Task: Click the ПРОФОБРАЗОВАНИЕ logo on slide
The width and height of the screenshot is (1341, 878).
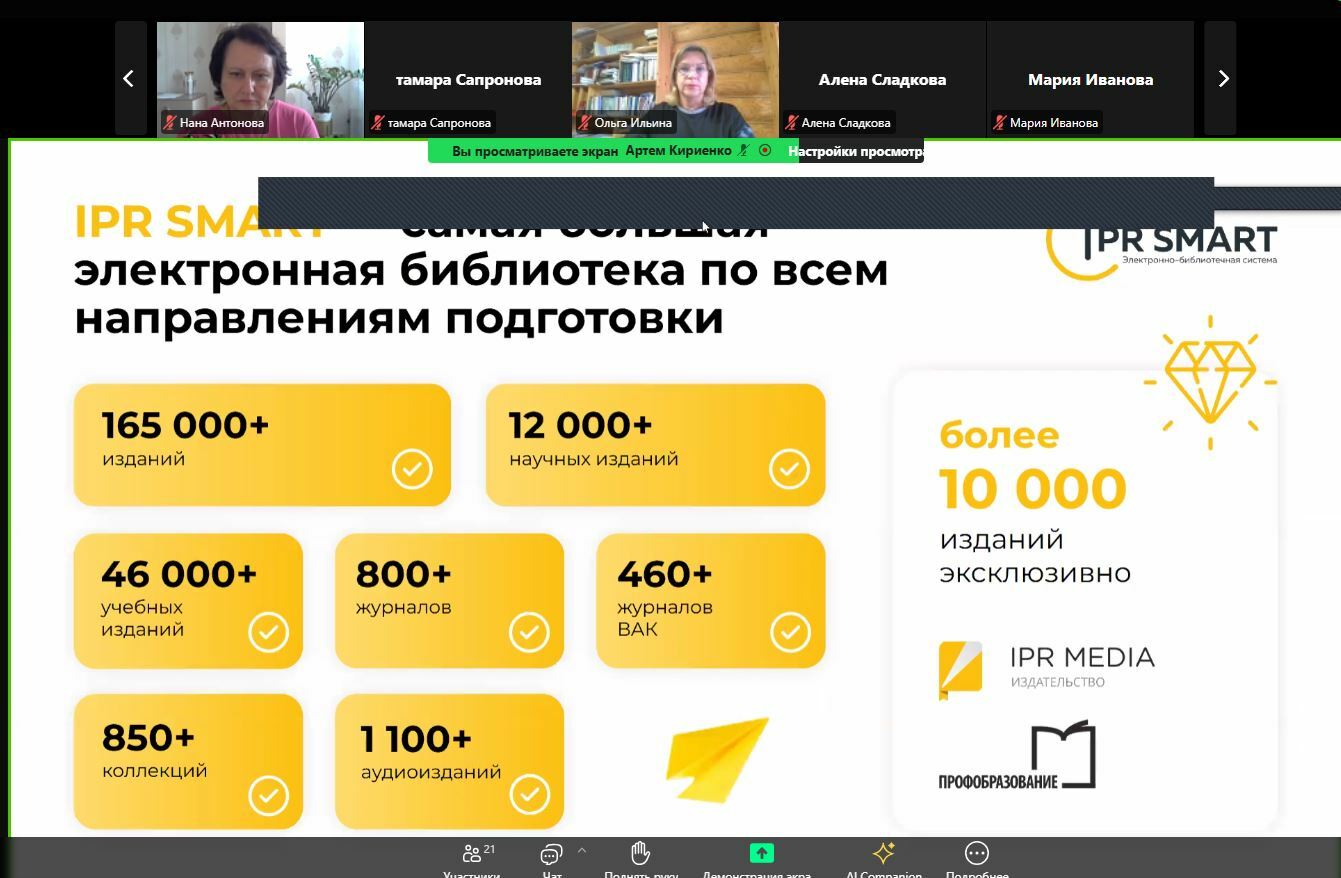Action: (1017, 755)
